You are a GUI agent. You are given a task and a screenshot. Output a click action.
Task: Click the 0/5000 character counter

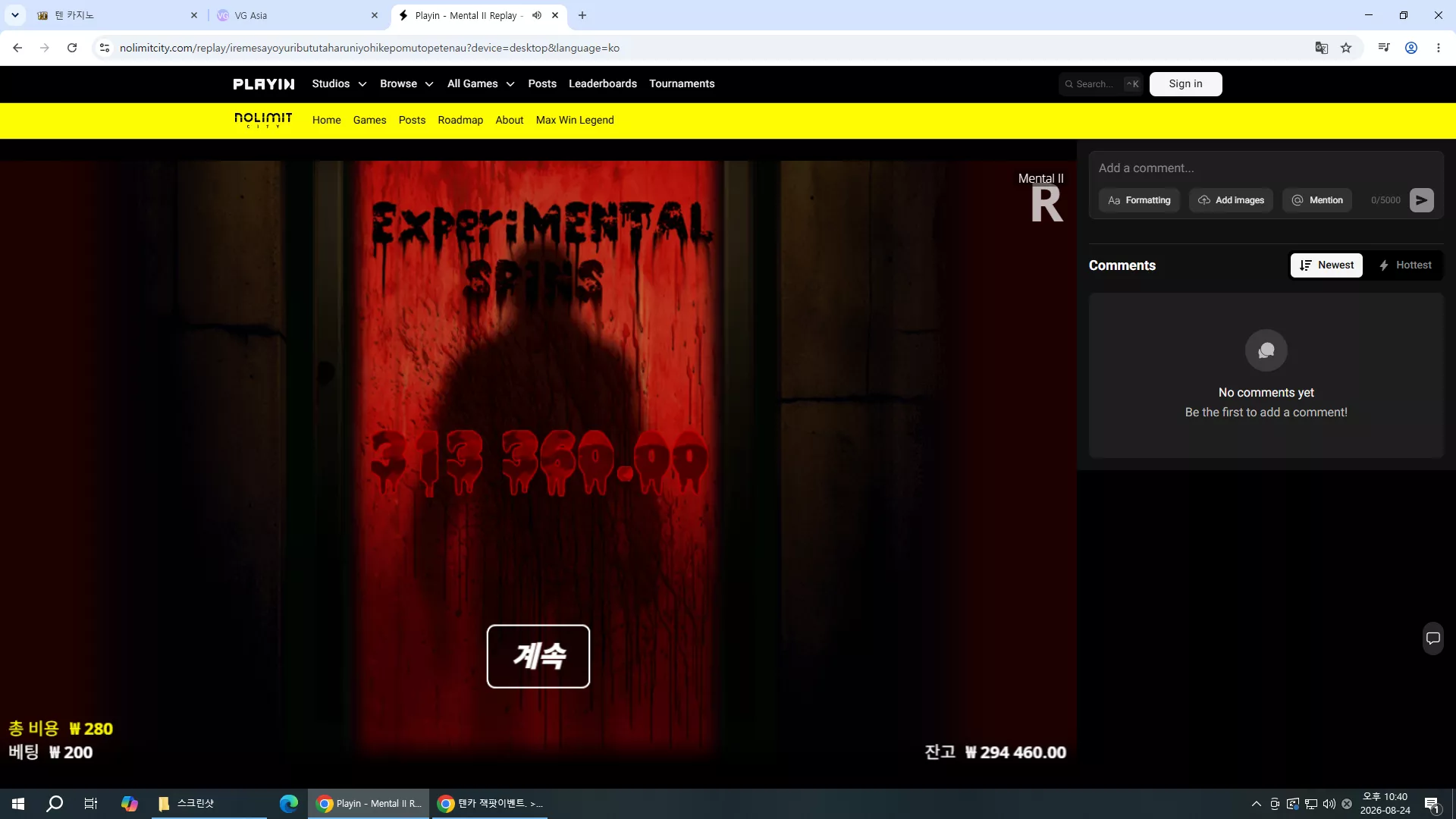point(1385,200)
